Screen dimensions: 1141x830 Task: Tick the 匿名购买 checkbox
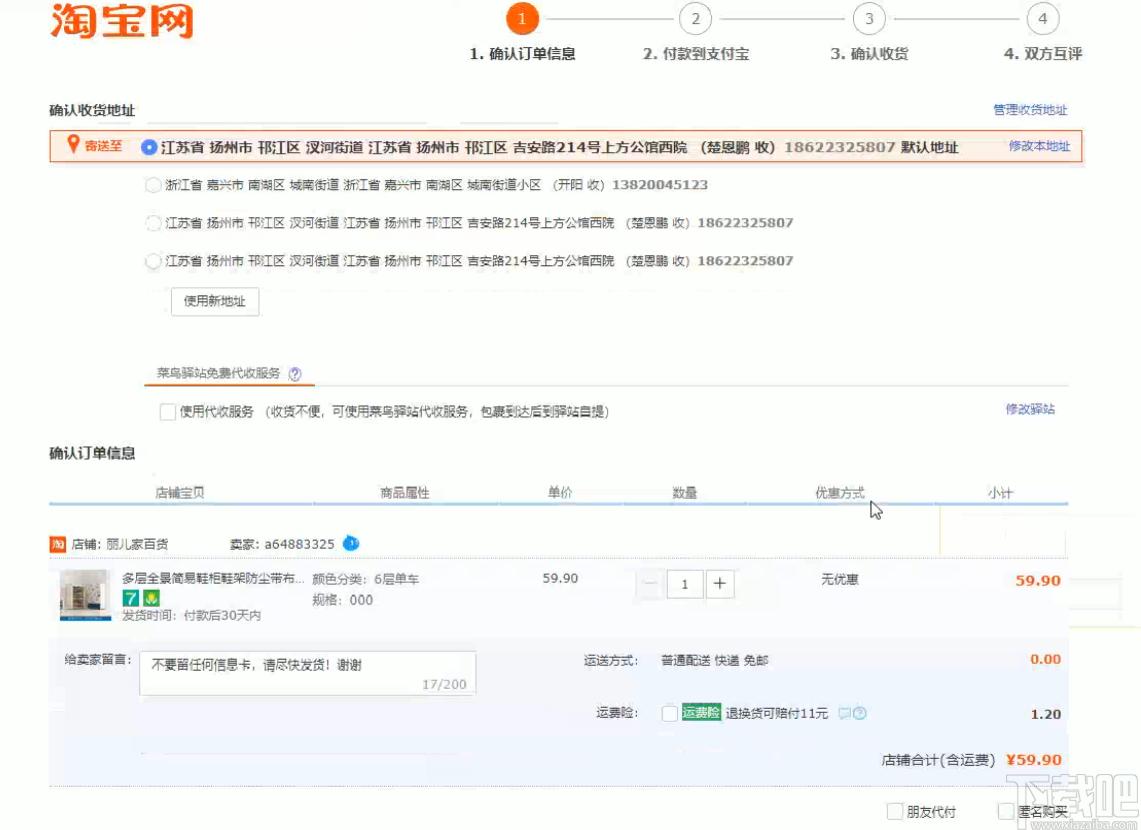(x=1006, y=811)
